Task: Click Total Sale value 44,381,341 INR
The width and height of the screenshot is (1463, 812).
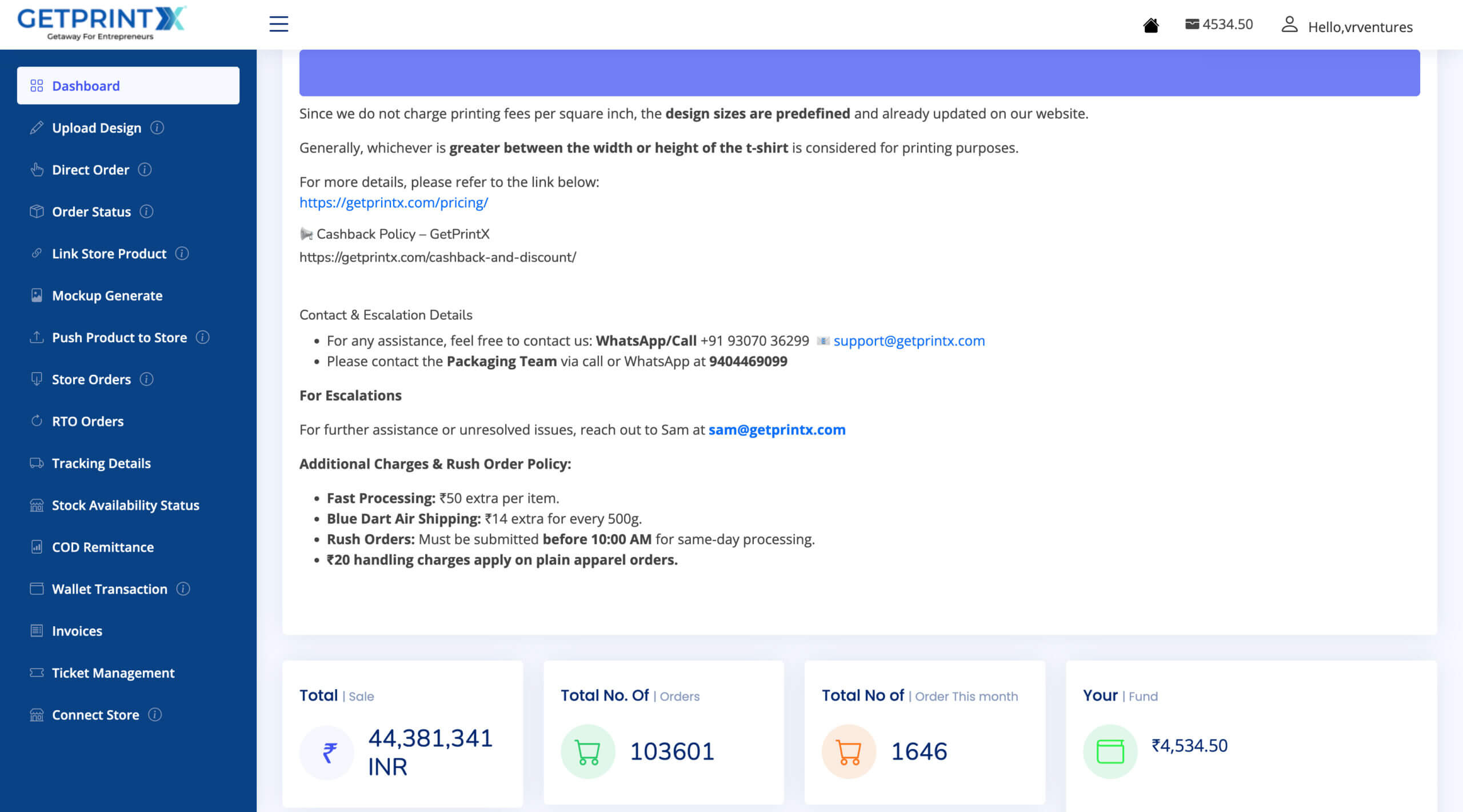Action: 430,752
